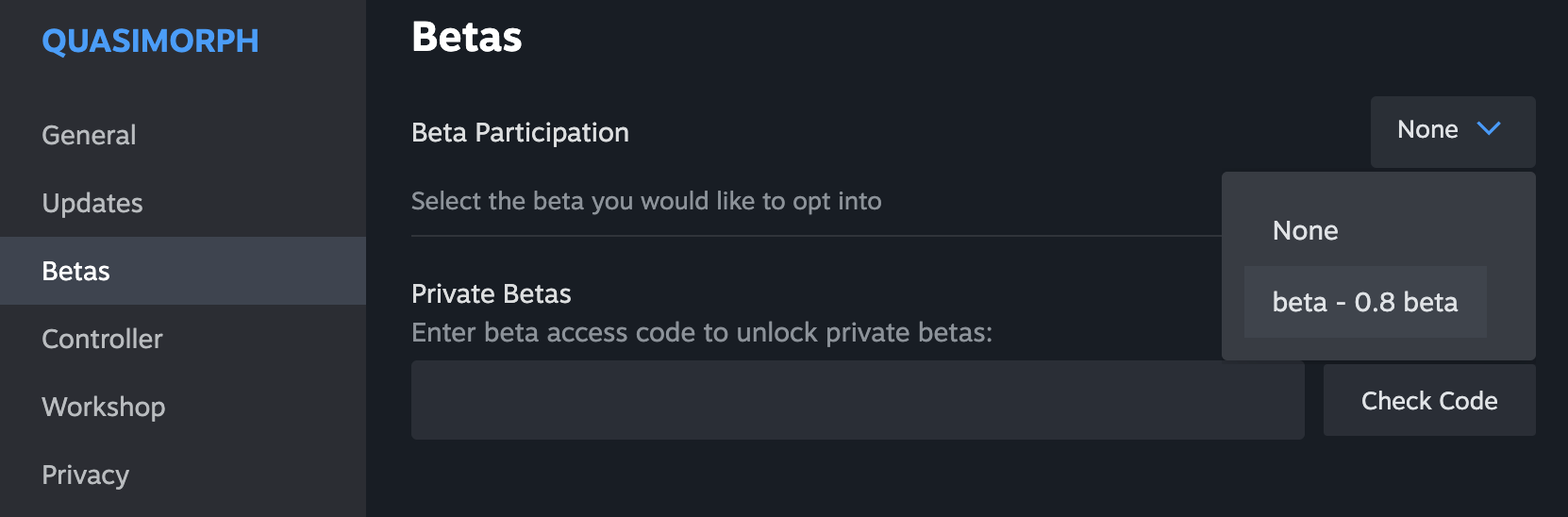Choose the beta - 0.8 beta option

coord(1365,302)
